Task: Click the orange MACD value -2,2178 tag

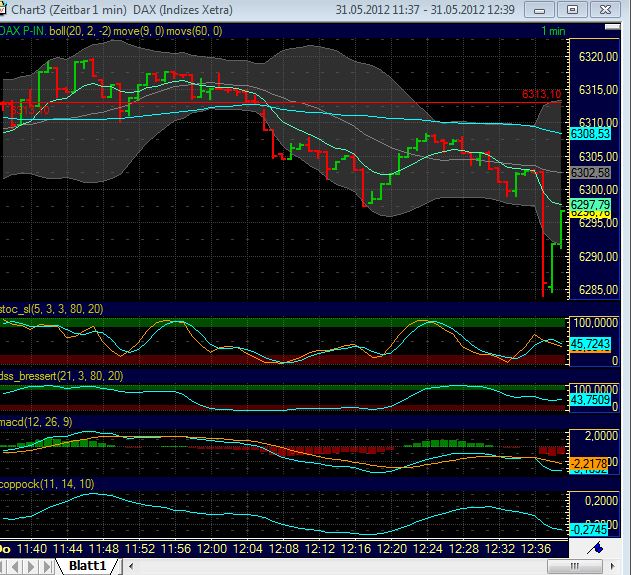Action: point(588,463)
